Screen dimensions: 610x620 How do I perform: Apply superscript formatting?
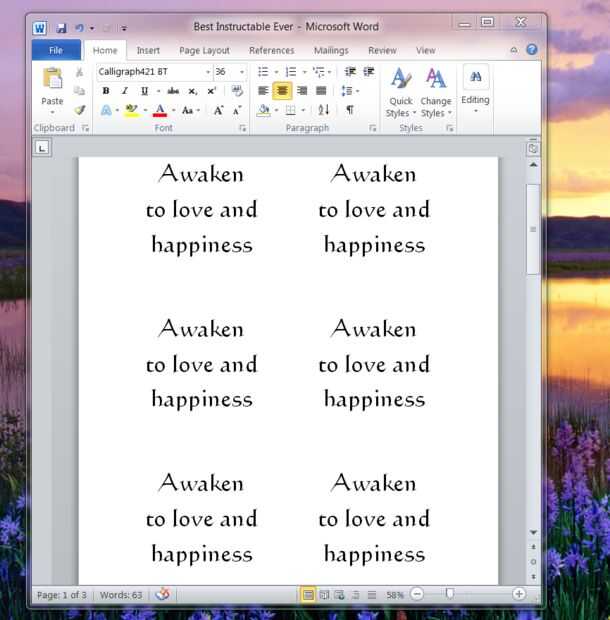tap(212, 91)
